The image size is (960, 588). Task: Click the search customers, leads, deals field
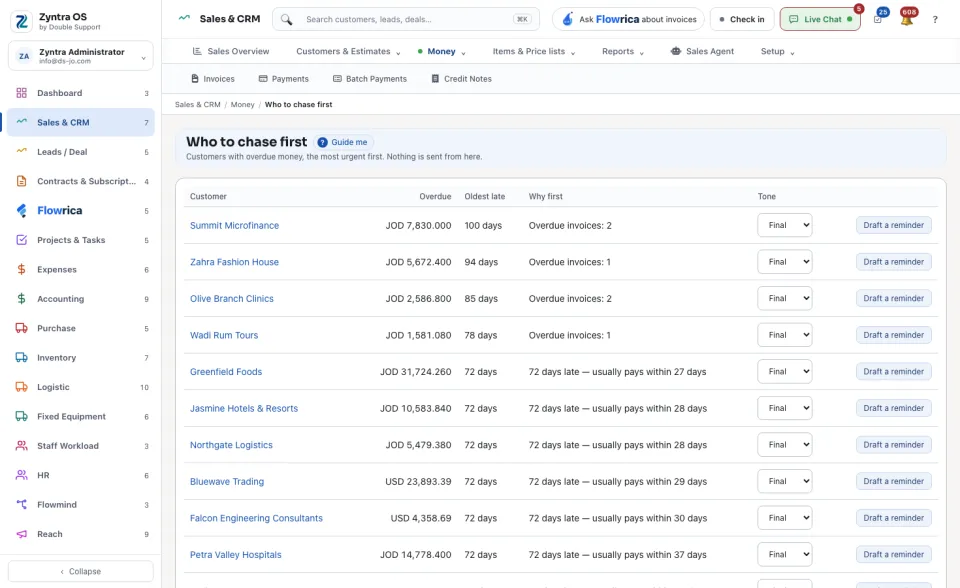click(x=406, y=20)
